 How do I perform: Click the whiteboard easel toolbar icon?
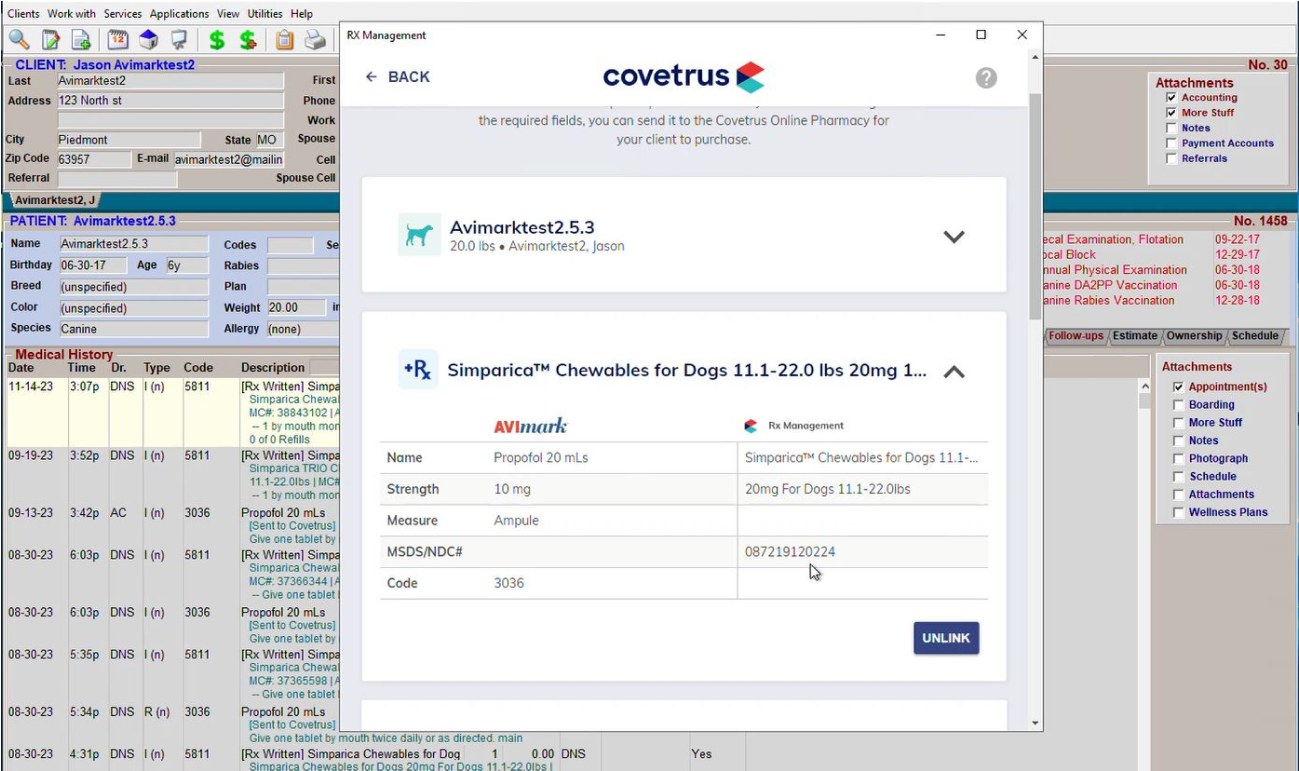179,40
